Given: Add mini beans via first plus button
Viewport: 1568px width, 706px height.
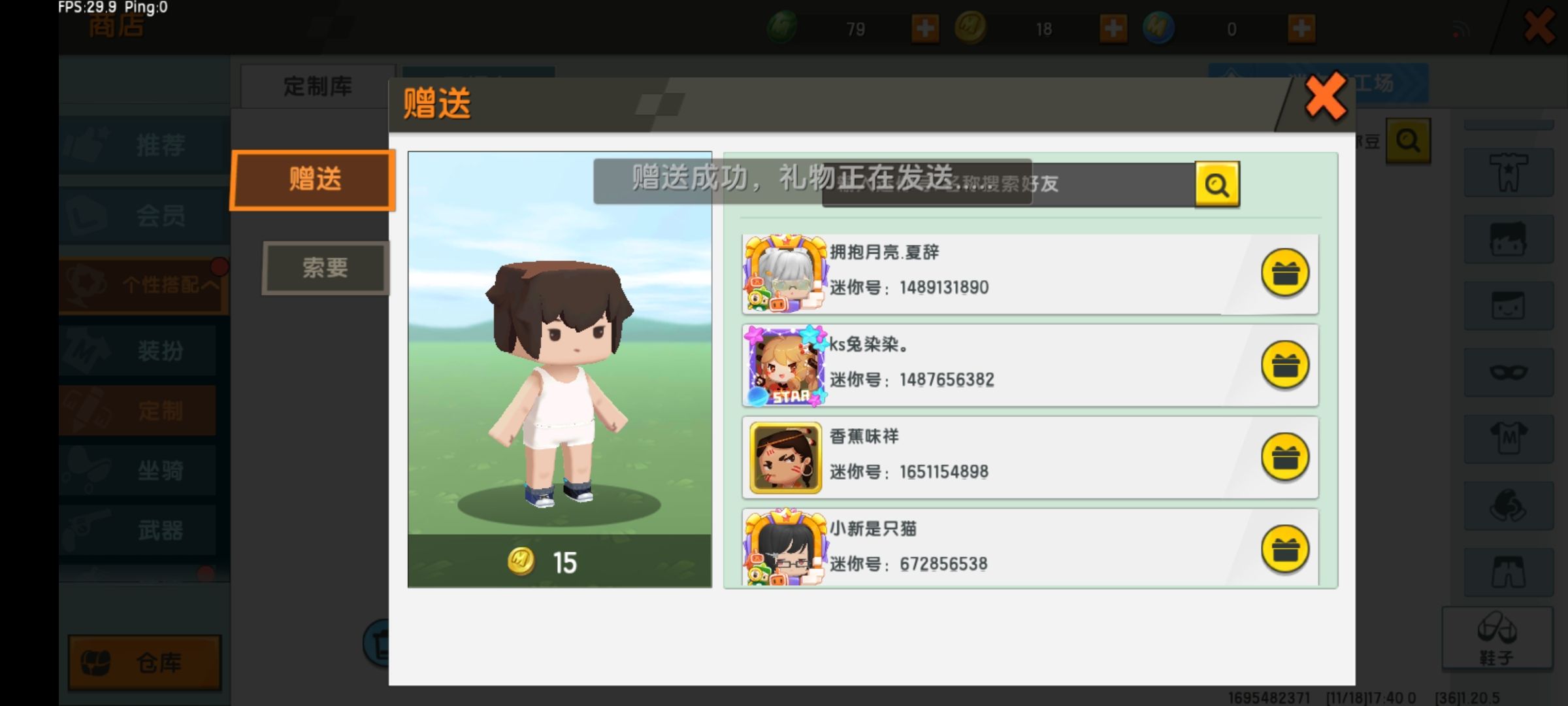Looking at the screenshot, I should click(x=925, y=29).
